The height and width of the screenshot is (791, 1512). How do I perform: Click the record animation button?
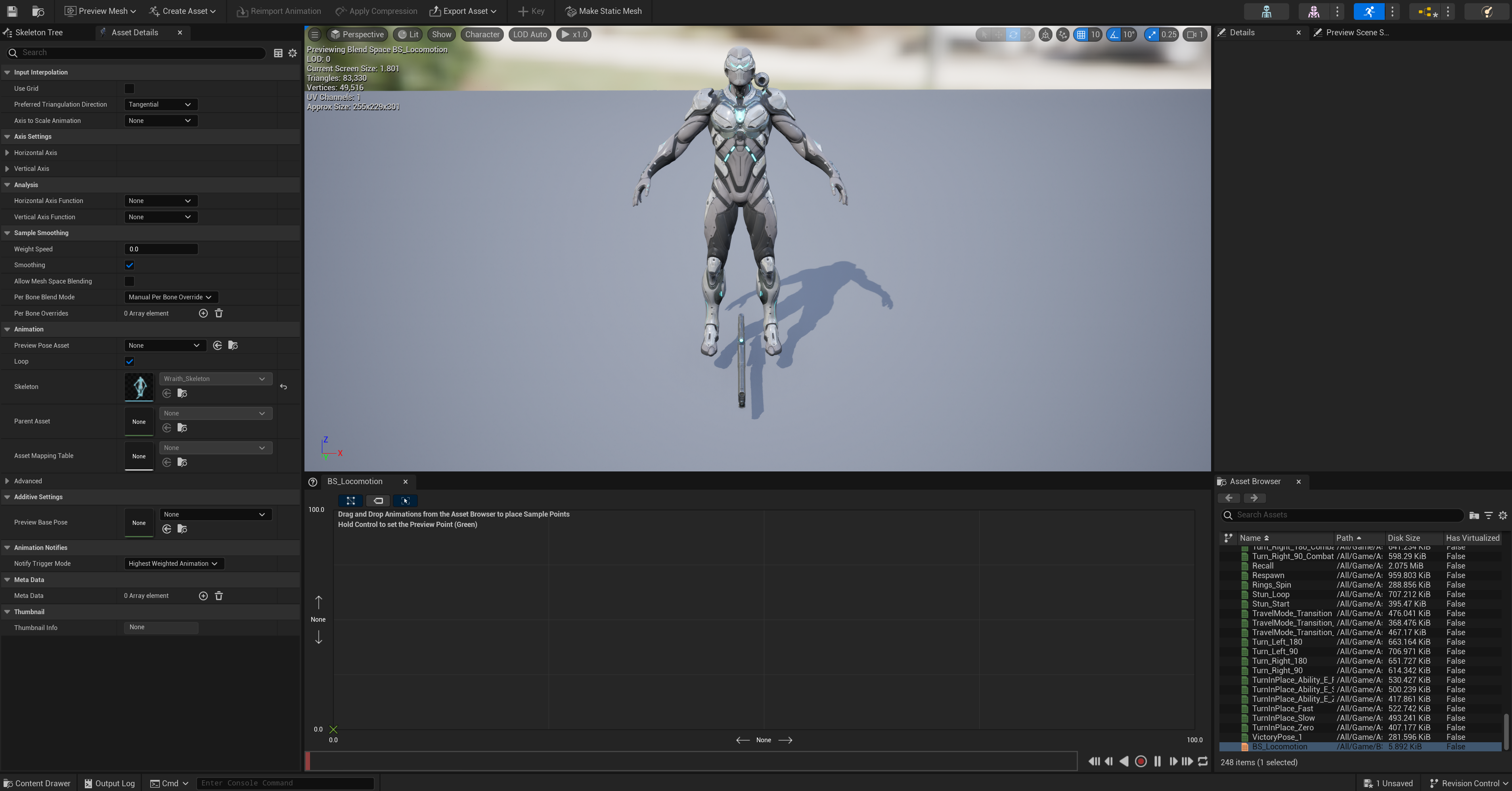pos(1141,761)
